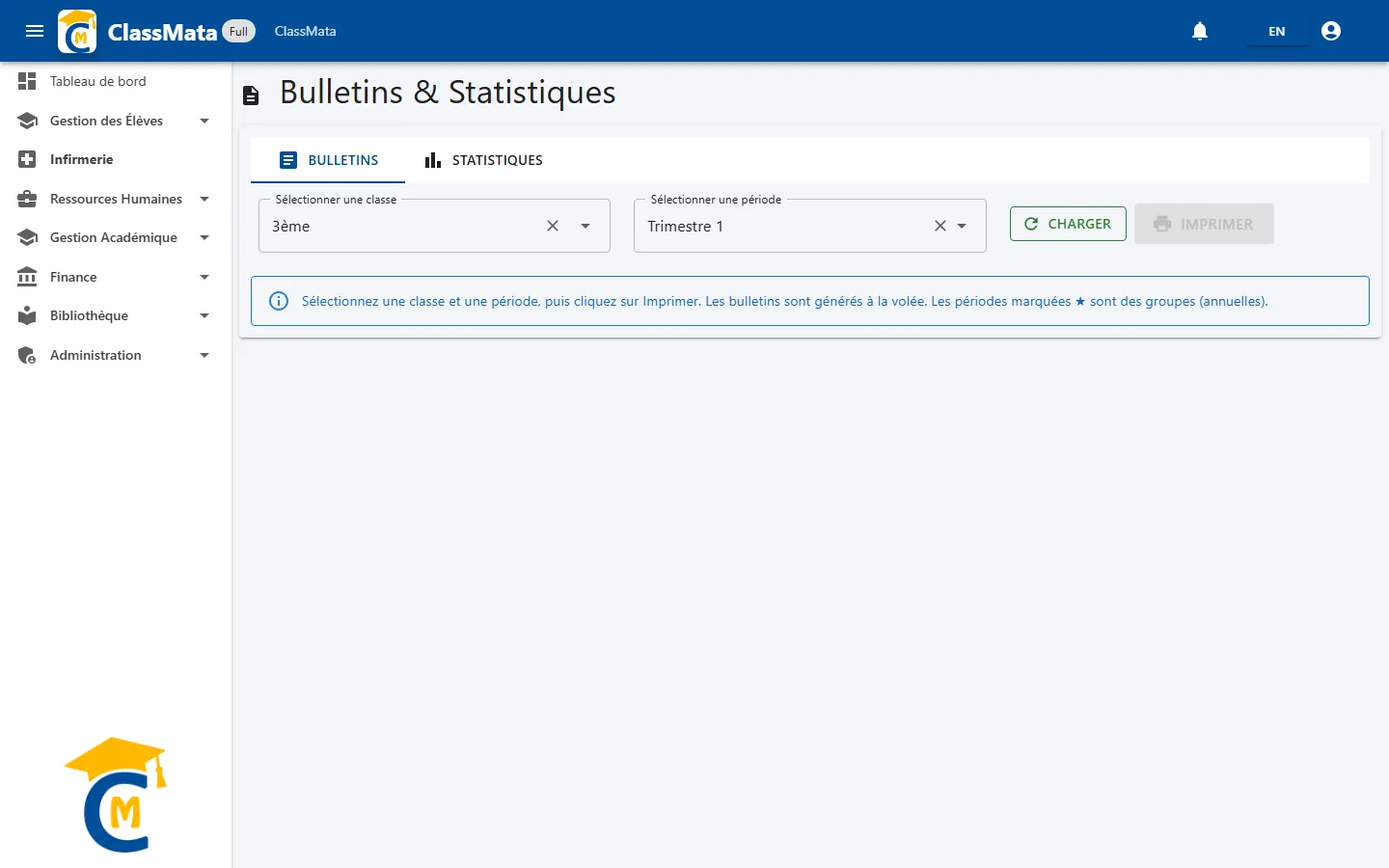
Task: Open the period selection dropdown arrow
Action: pos(962,226)
